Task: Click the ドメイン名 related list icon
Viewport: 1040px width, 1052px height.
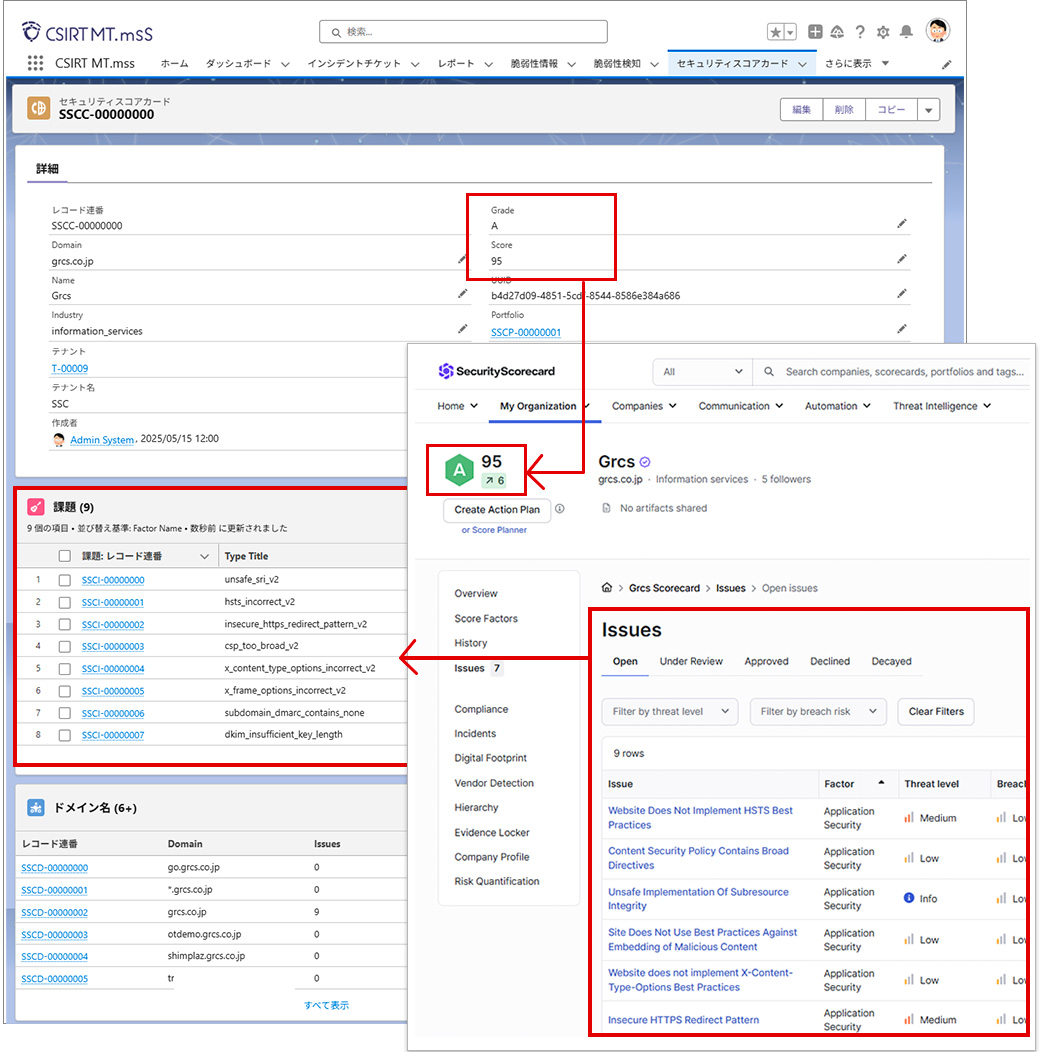Action: 36,807
